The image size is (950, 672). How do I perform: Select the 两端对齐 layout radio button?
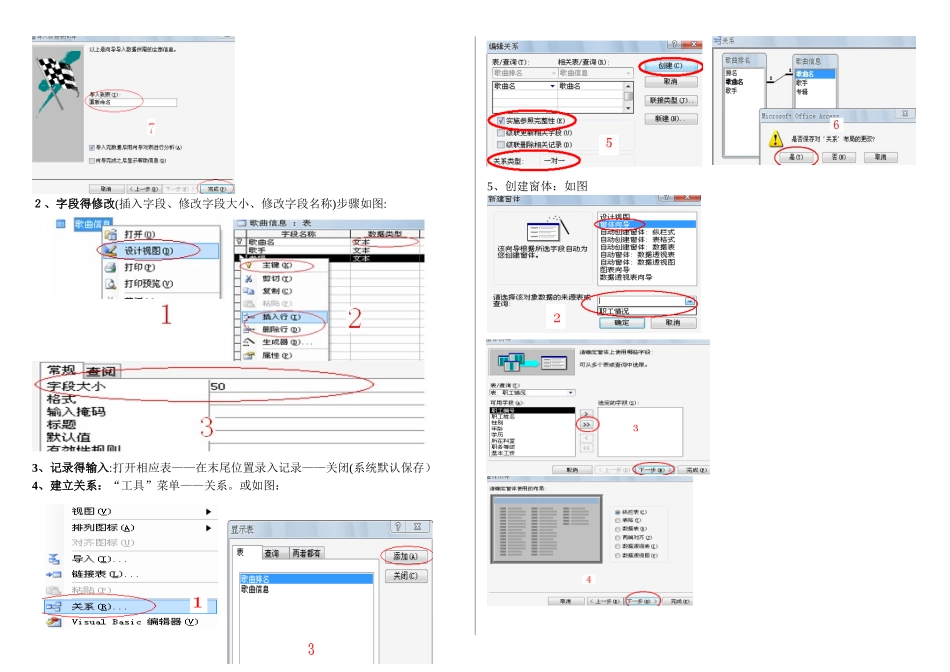point(618,537)
